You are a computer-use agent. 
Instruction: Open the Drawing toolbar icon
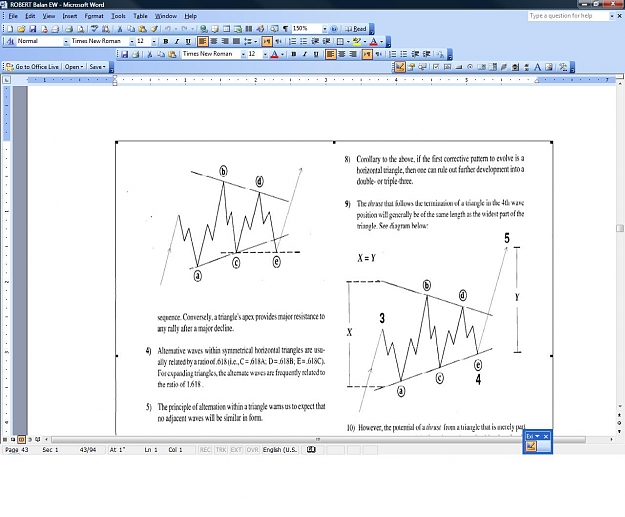[260, 29]
